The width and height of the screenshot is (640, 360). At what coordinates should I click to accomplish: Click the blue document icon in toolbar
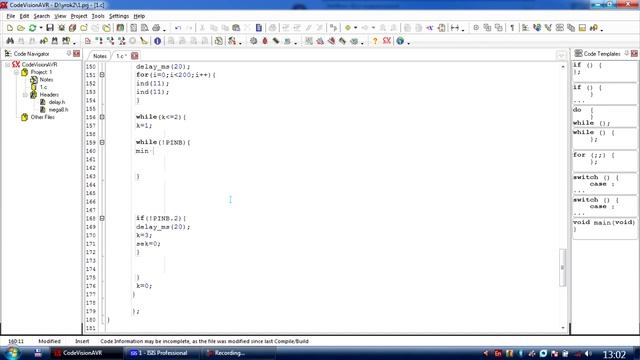coord(258,28)
